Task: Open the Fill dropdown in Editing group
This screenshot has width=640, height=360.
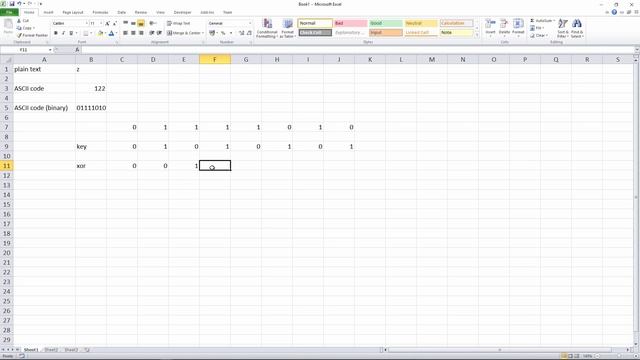Action: [x=536, y=28]
